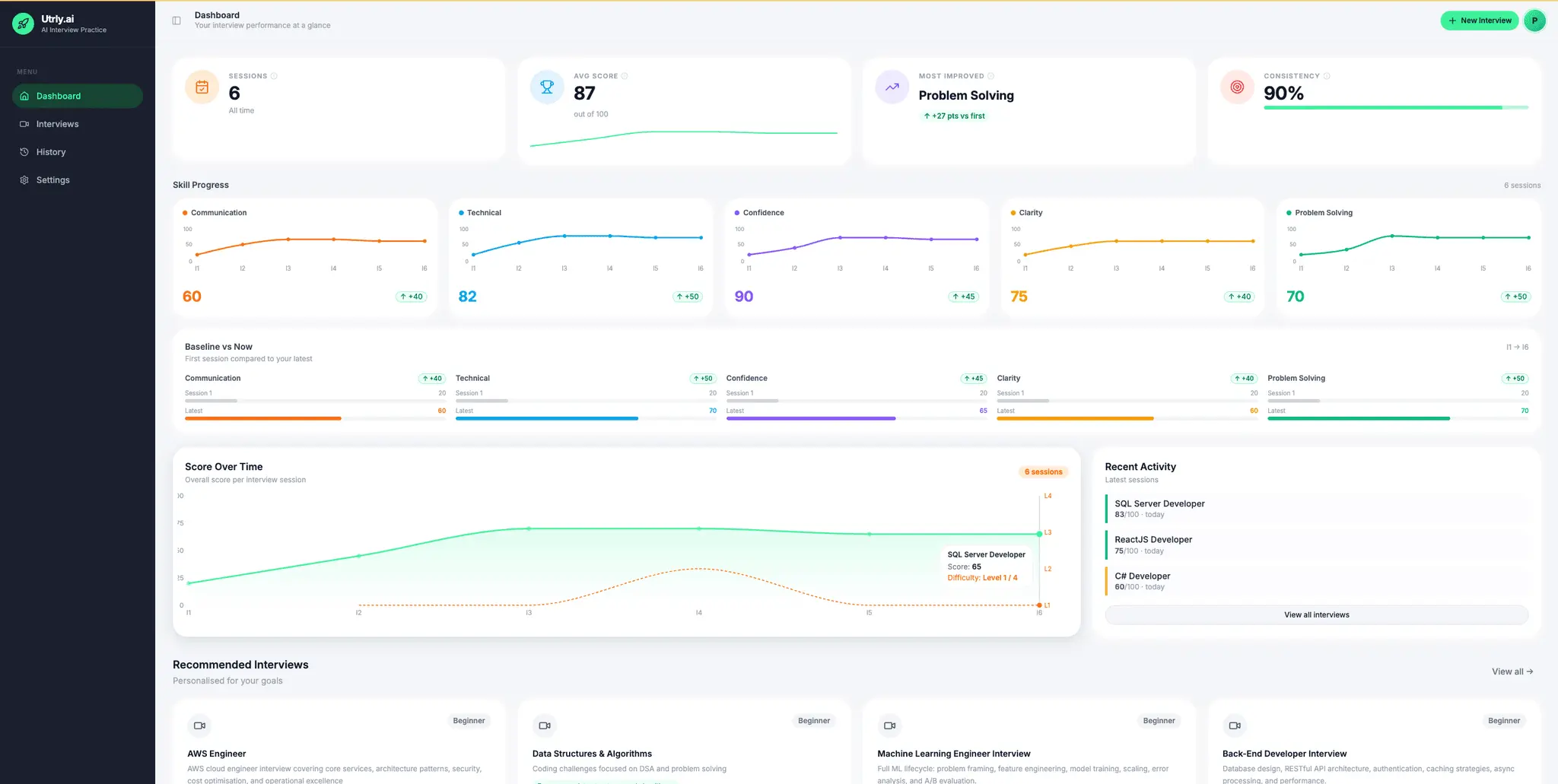
Task: Click the Avg Score trophy icon
Action: [x=547, y=87]
